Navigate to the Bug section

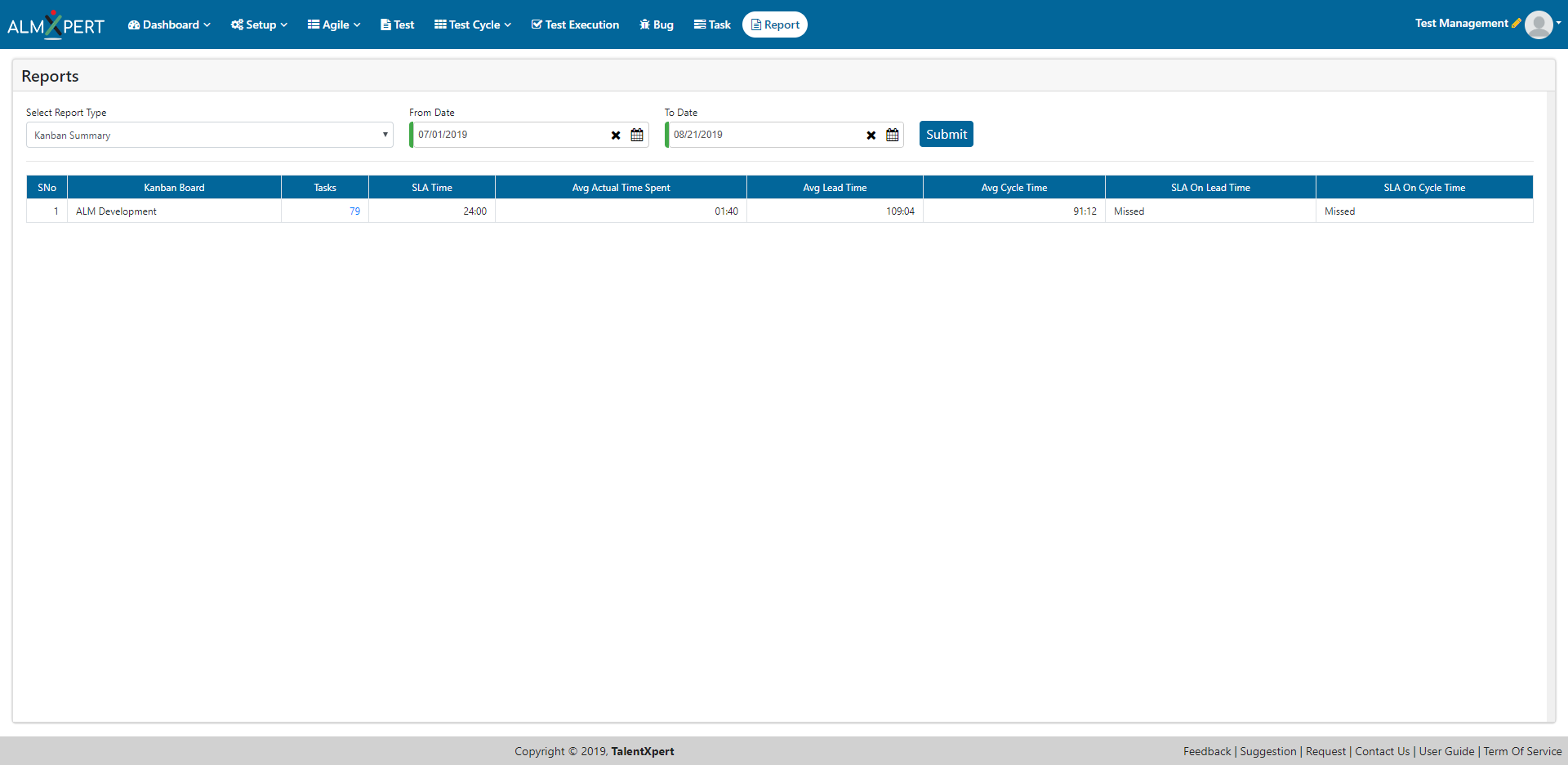(x=657, y=24)
